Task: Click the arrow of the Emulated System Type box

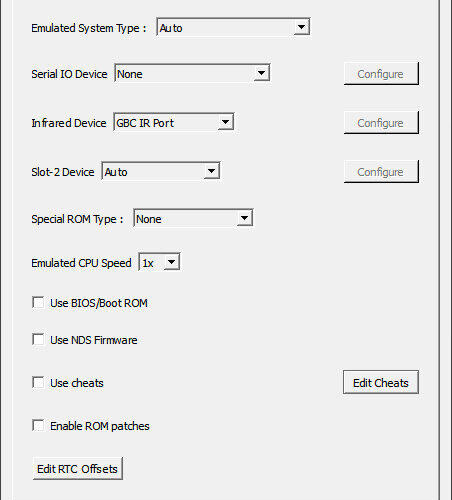Action: (301, 27)
